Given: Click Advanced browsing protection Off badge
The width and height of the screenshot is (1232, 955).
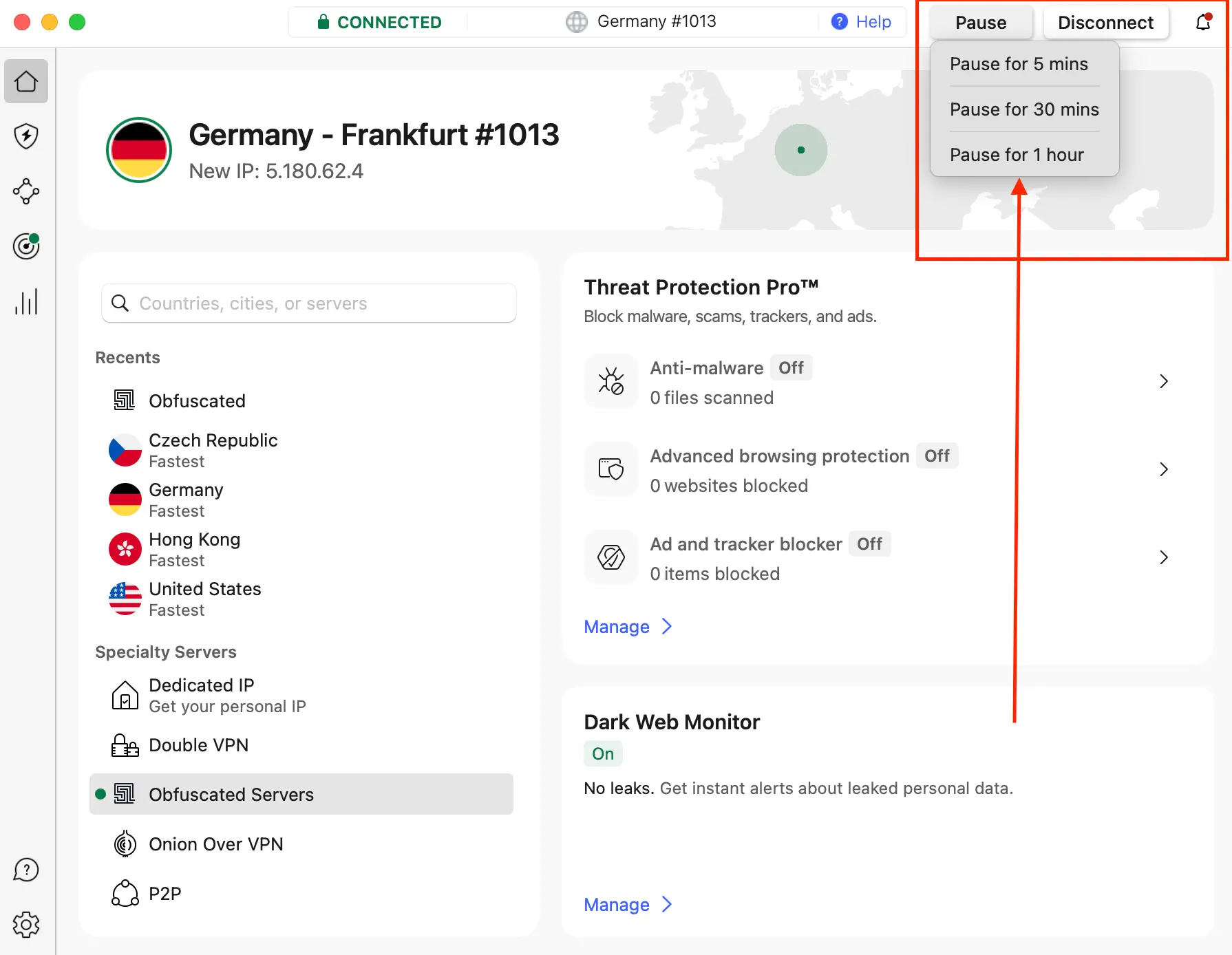Looking at the screenshot, I should click(x=937, y=456).
